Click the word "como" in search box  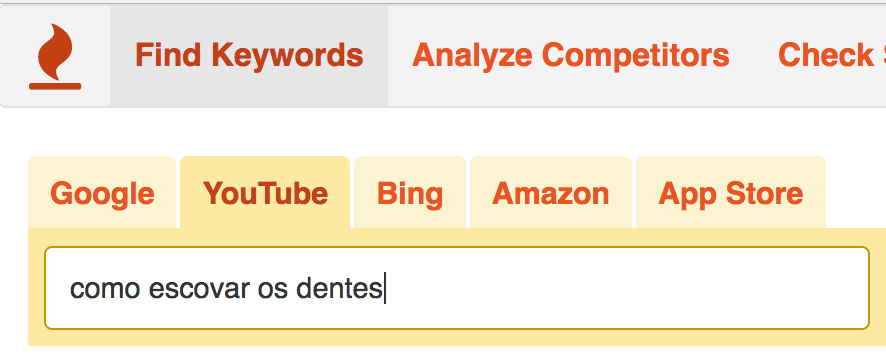105,289
